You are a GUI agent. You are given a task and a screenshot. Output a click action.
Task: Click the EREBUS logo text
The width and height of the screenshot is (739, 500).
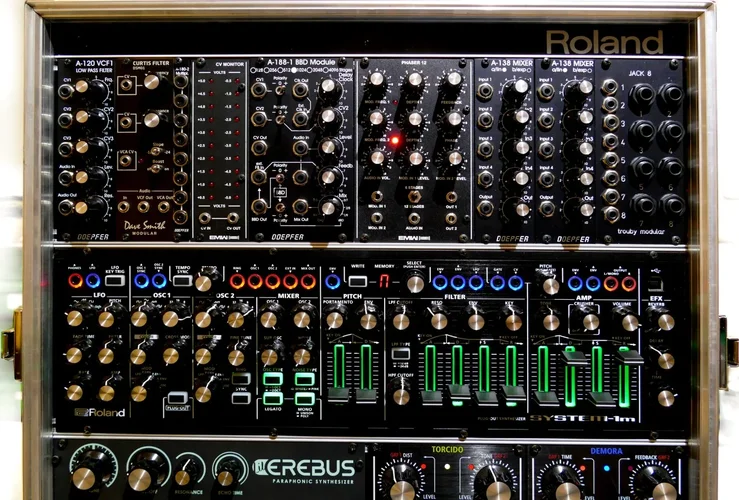coord(304,467)
